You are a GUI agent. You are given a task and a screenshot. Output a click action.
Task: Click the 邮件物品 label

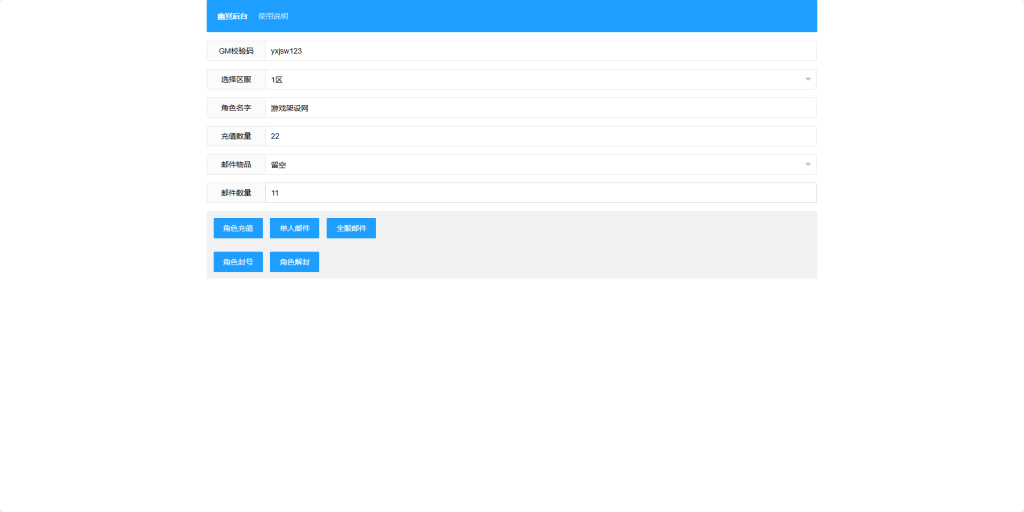236,165
